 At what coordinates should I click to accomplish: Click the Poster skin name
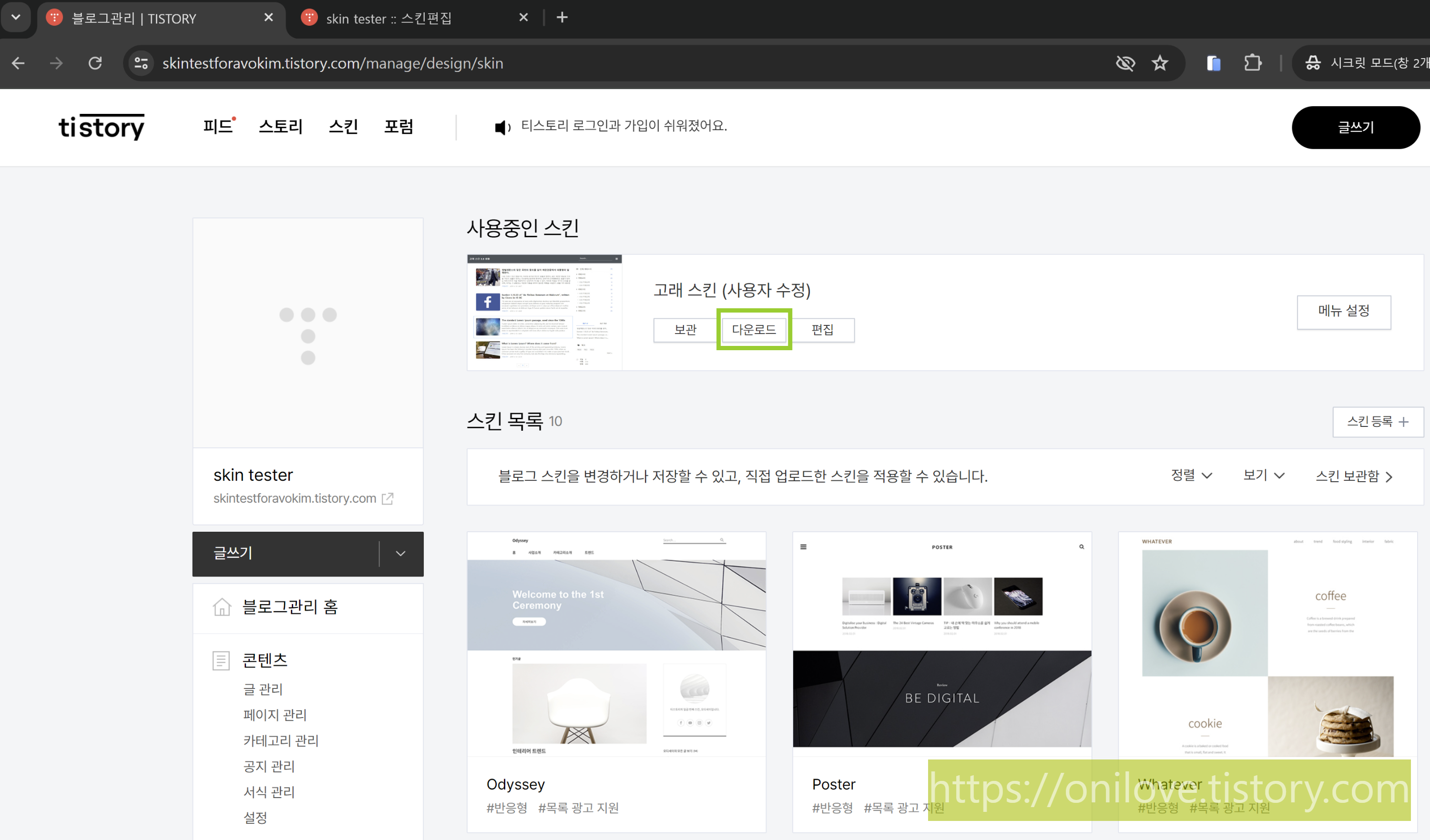pyautogui.click(x=834, y=784)
